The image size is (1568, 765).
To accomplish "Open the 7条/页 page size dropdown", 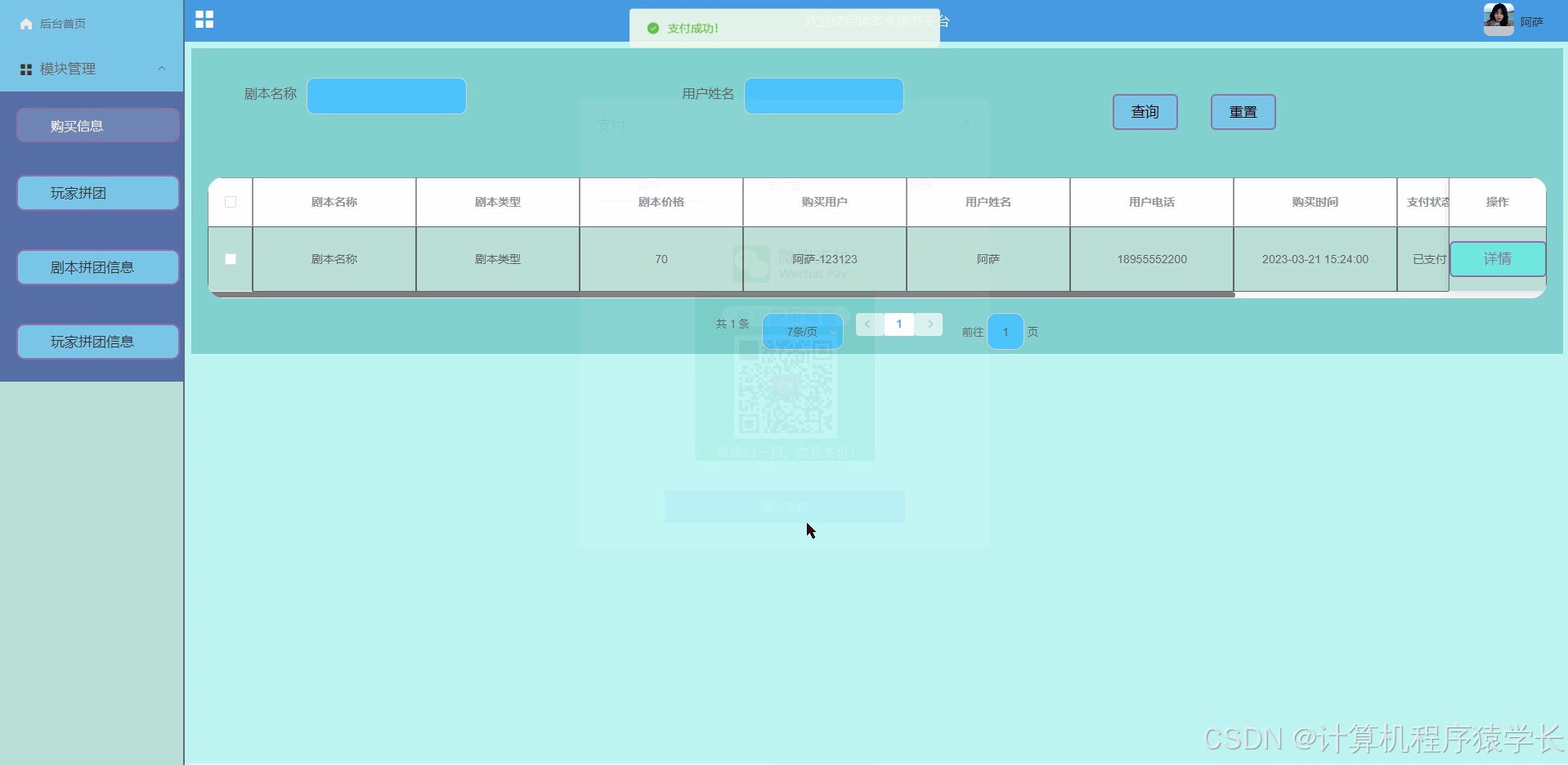I will point(803,332).
